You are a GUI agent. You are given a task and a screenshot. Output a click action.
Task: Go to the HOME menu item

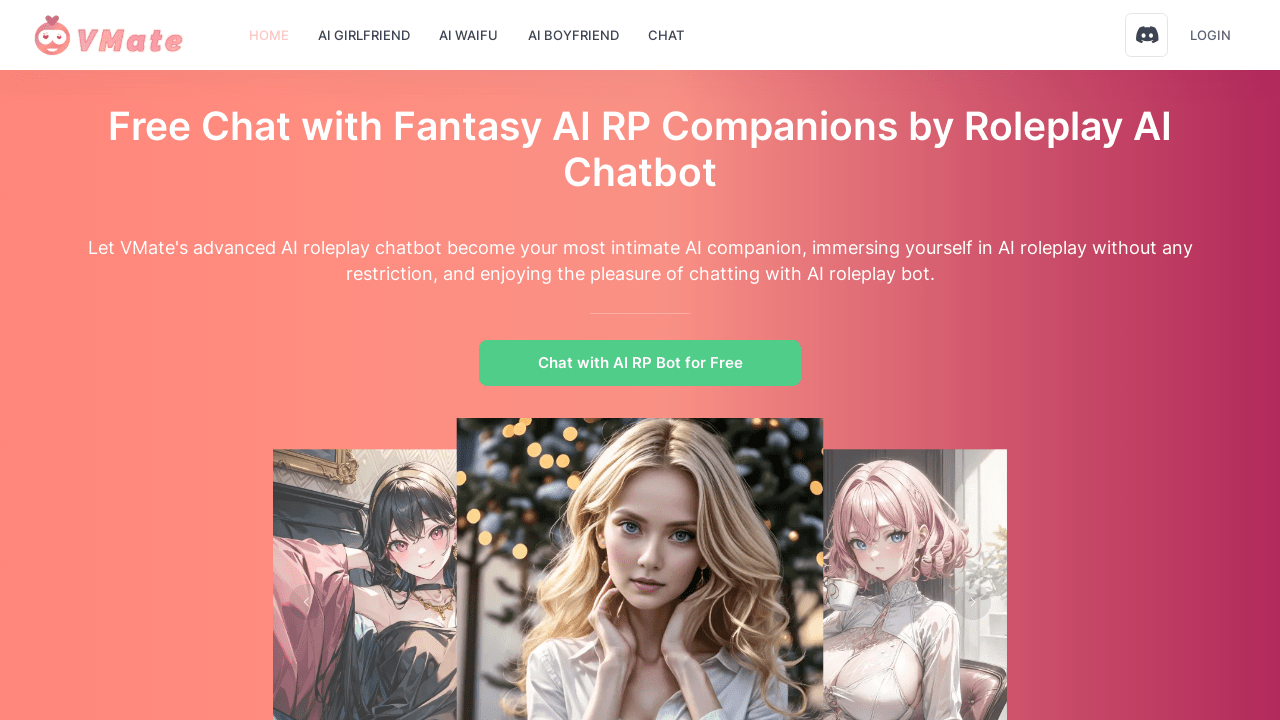coord(269,35)
